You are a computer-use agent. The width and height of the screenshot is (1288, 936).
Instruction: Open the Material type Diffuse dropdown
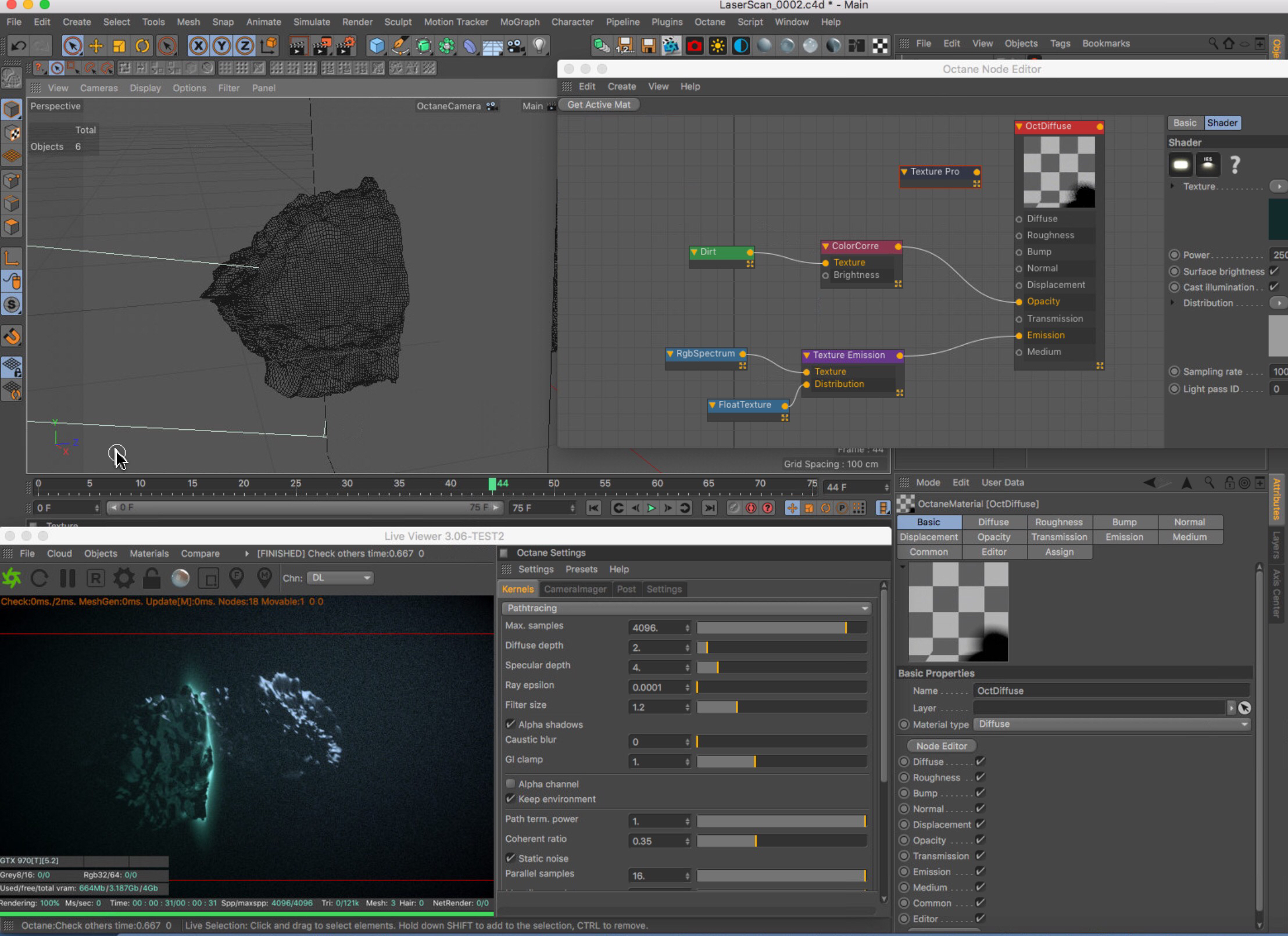tap(1112, 725)
